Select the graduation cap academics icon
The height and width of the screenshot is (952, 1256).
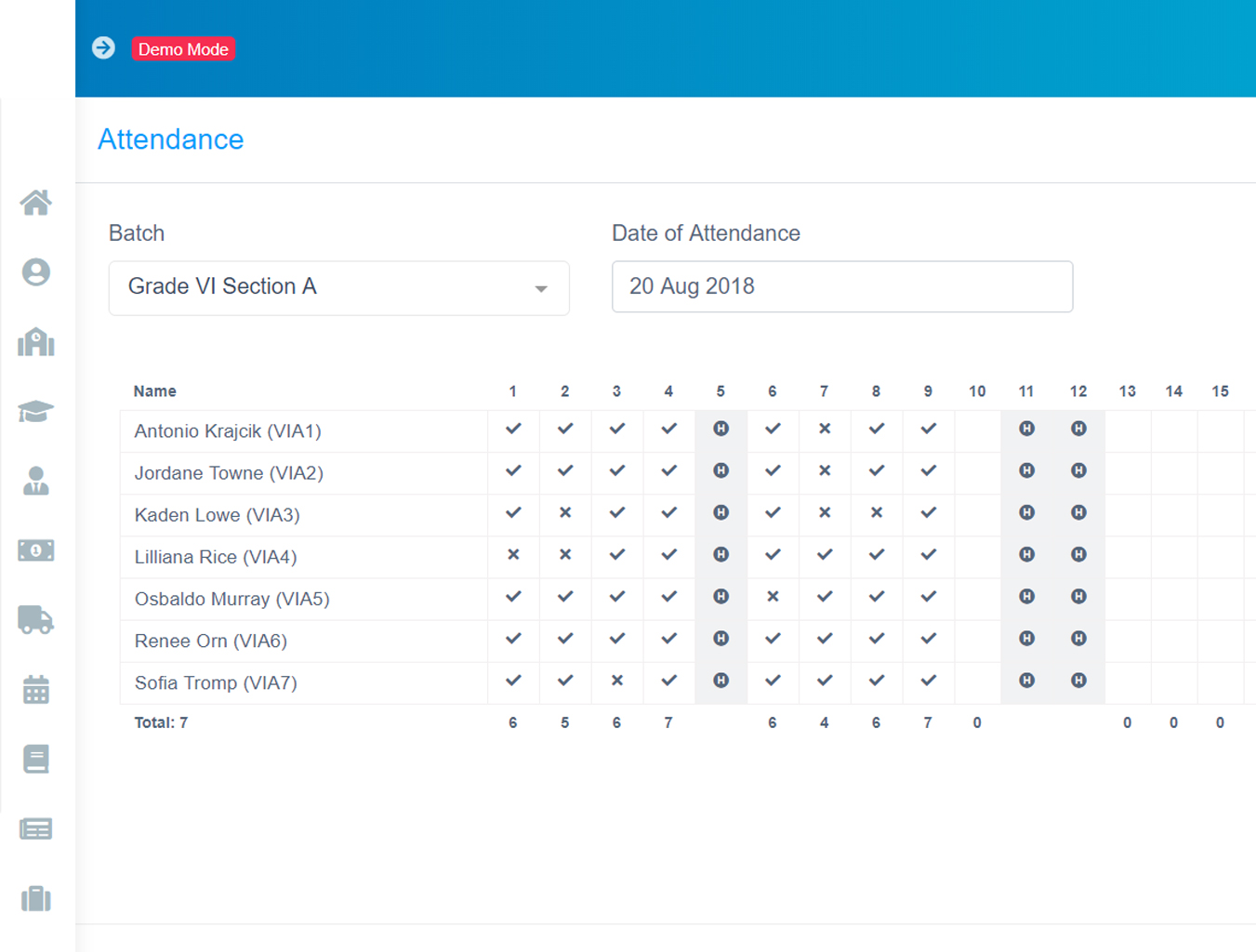pyautogui.click(x=35, y=411)
